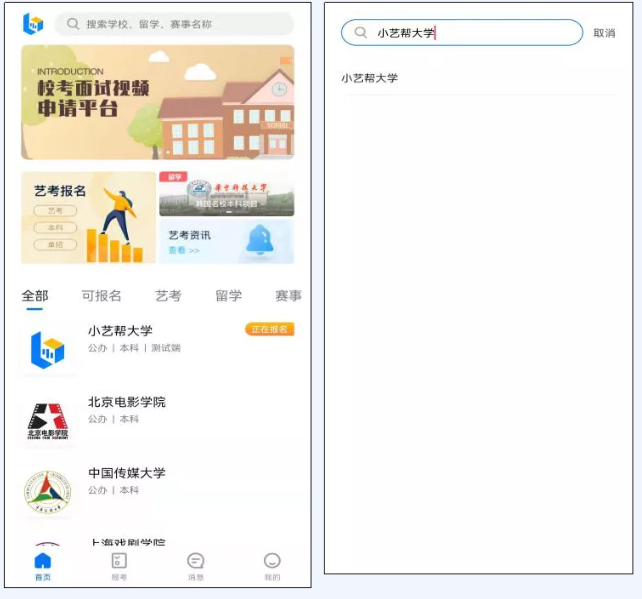
Task: Switch to the 全部 tab
Action: (x=35, y=296)
